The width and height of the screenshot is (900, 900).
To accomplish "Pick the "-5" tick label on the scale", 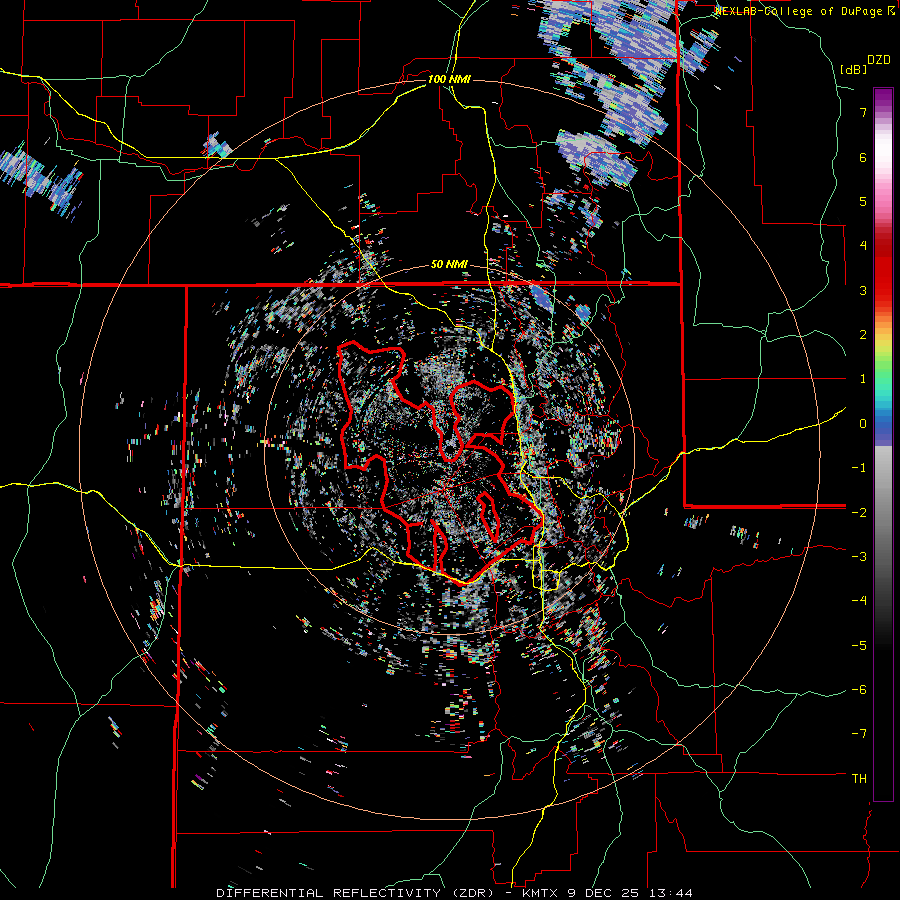I will coord(859,645).
